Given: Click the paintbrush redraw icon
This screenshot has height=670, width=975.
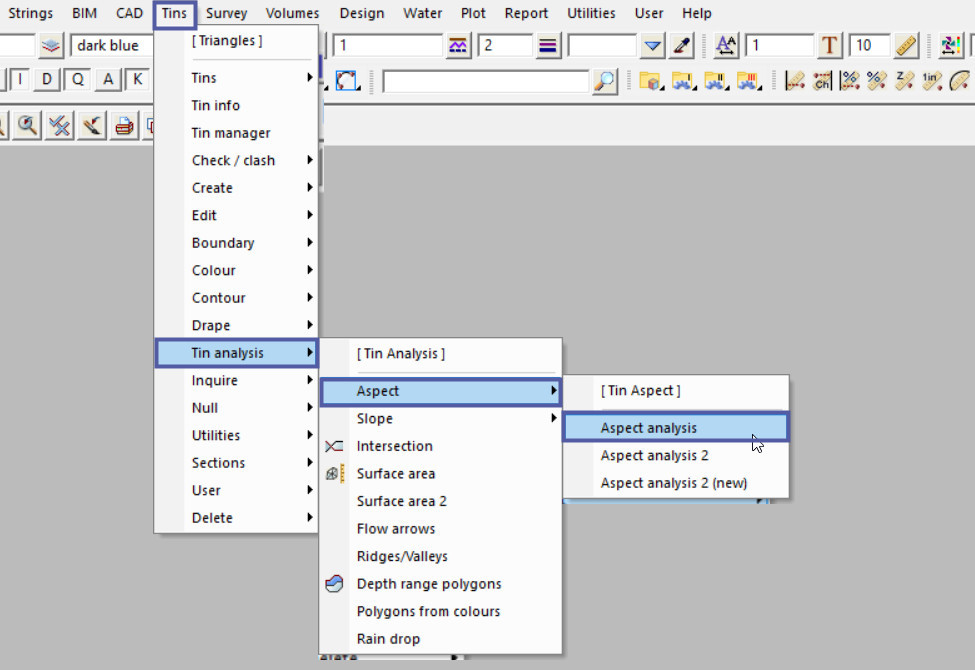Looking at the screenshot, I should click(x=93, y=126).
